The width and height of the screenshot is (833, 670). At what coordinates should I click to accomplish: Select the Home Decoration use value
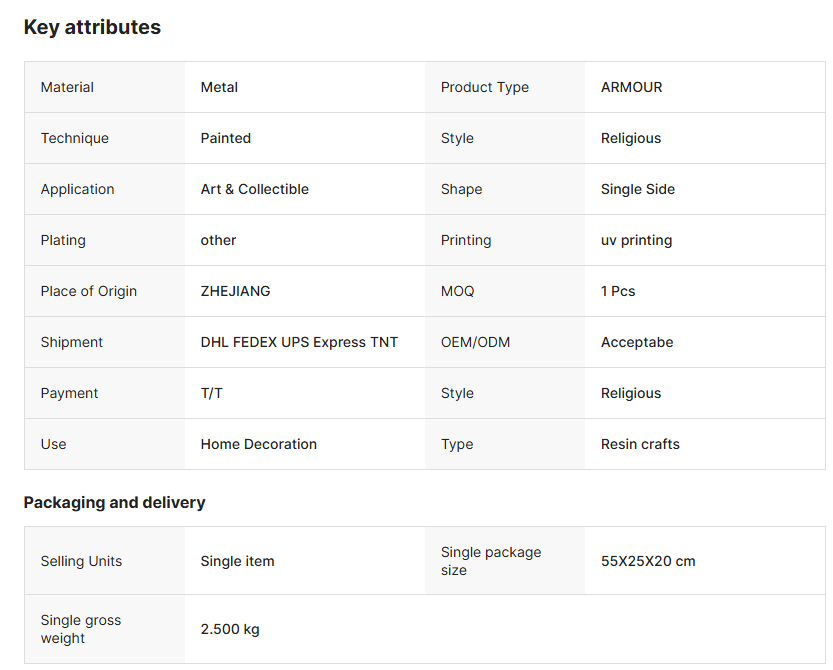click(258, 444)
